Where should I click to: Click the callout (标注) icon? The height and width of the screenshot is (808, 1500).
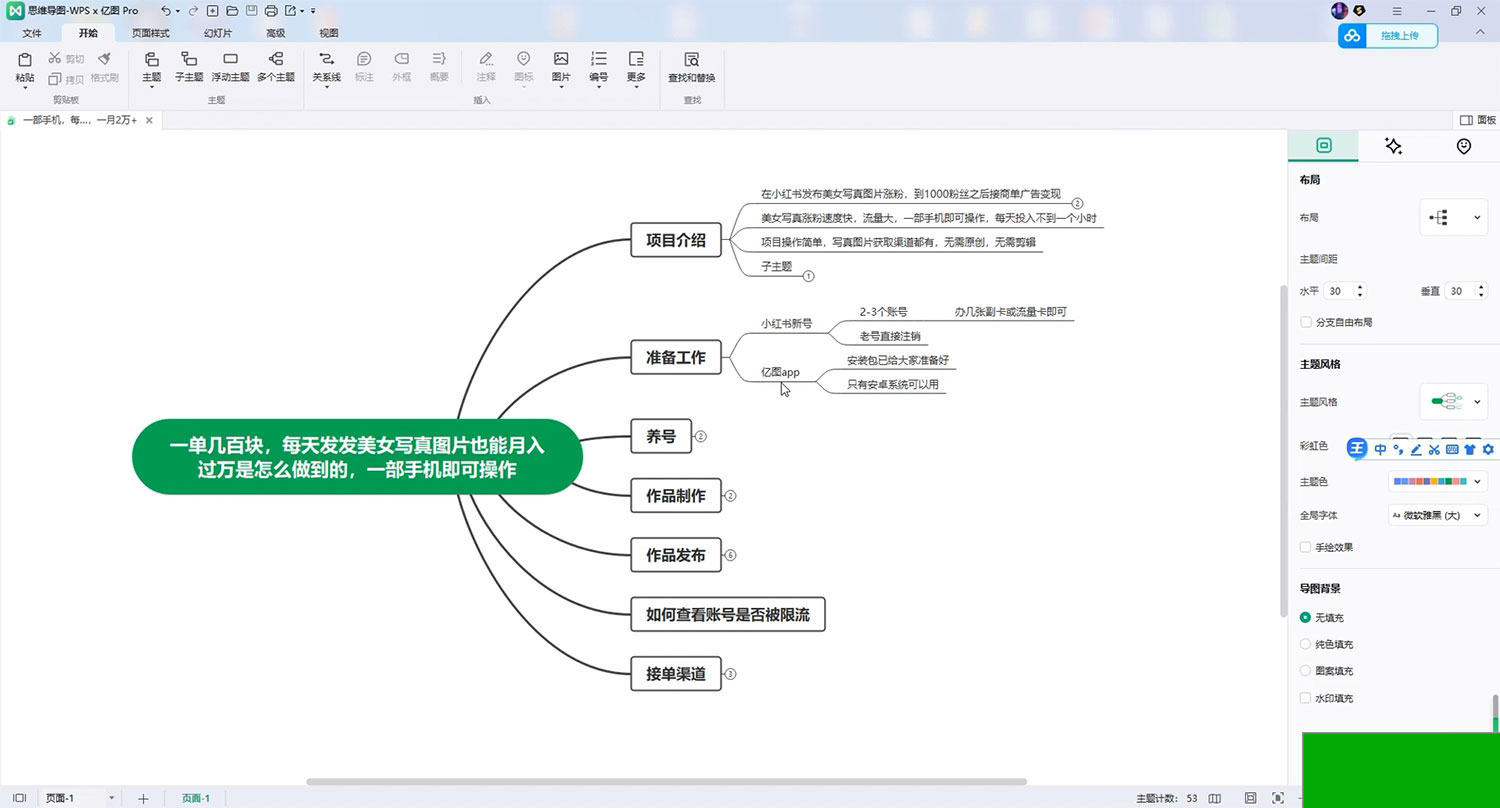click(x=364, y=60)
